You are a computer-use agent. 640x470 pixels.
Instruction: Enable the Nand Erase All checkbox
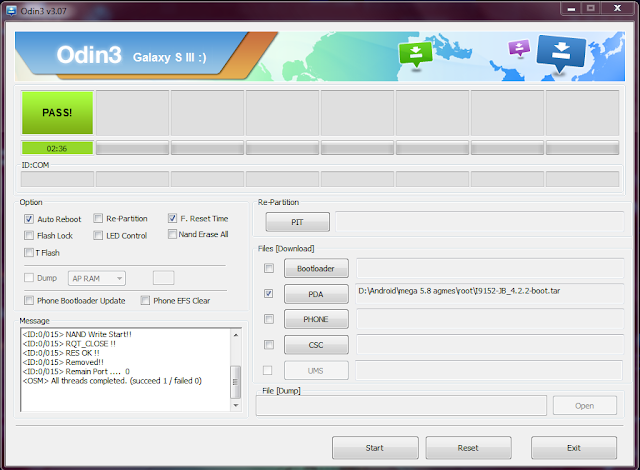point(172,234)
